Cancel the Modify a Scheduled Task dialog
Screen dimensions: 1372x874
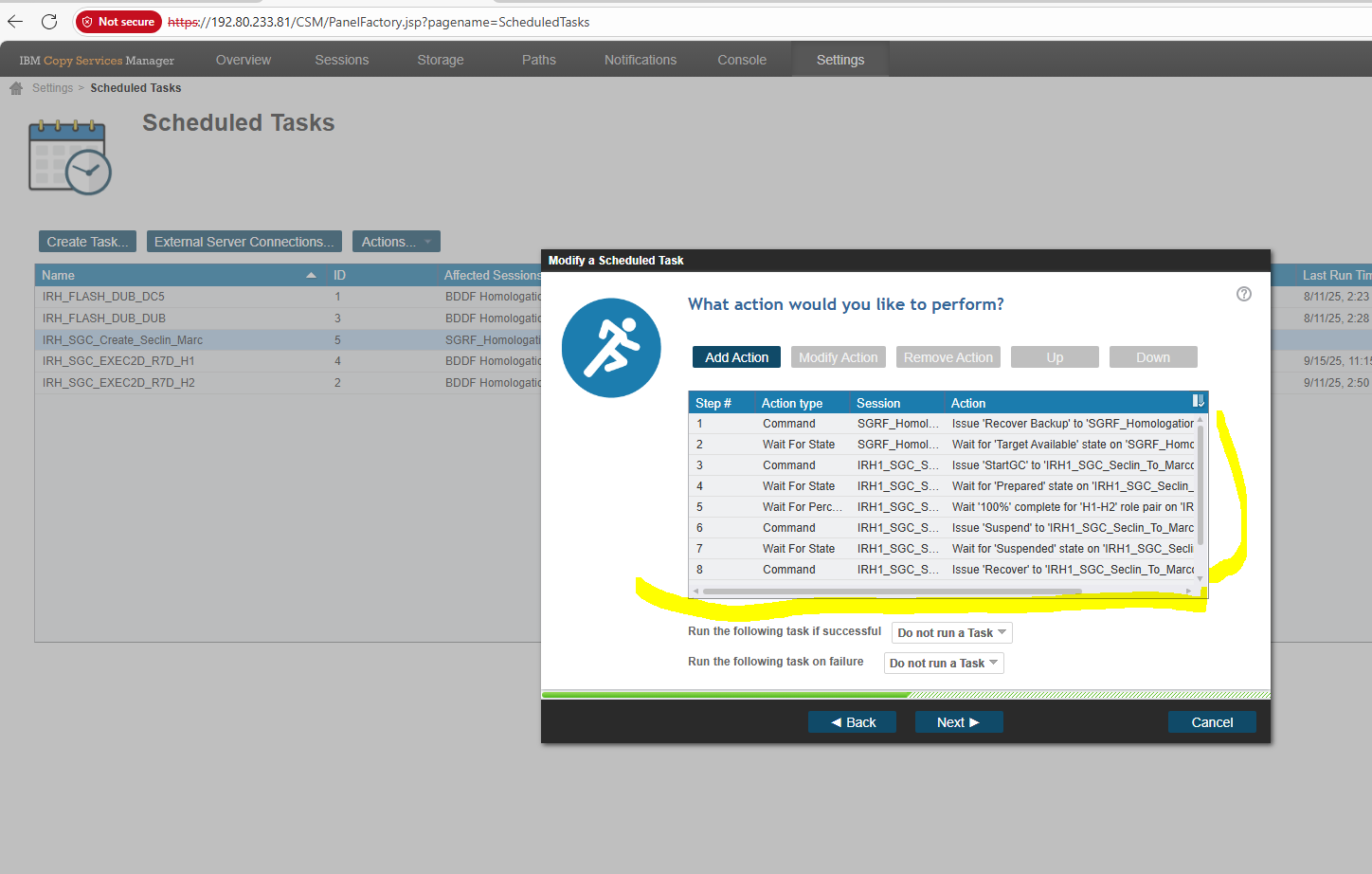coord(1211,722)
